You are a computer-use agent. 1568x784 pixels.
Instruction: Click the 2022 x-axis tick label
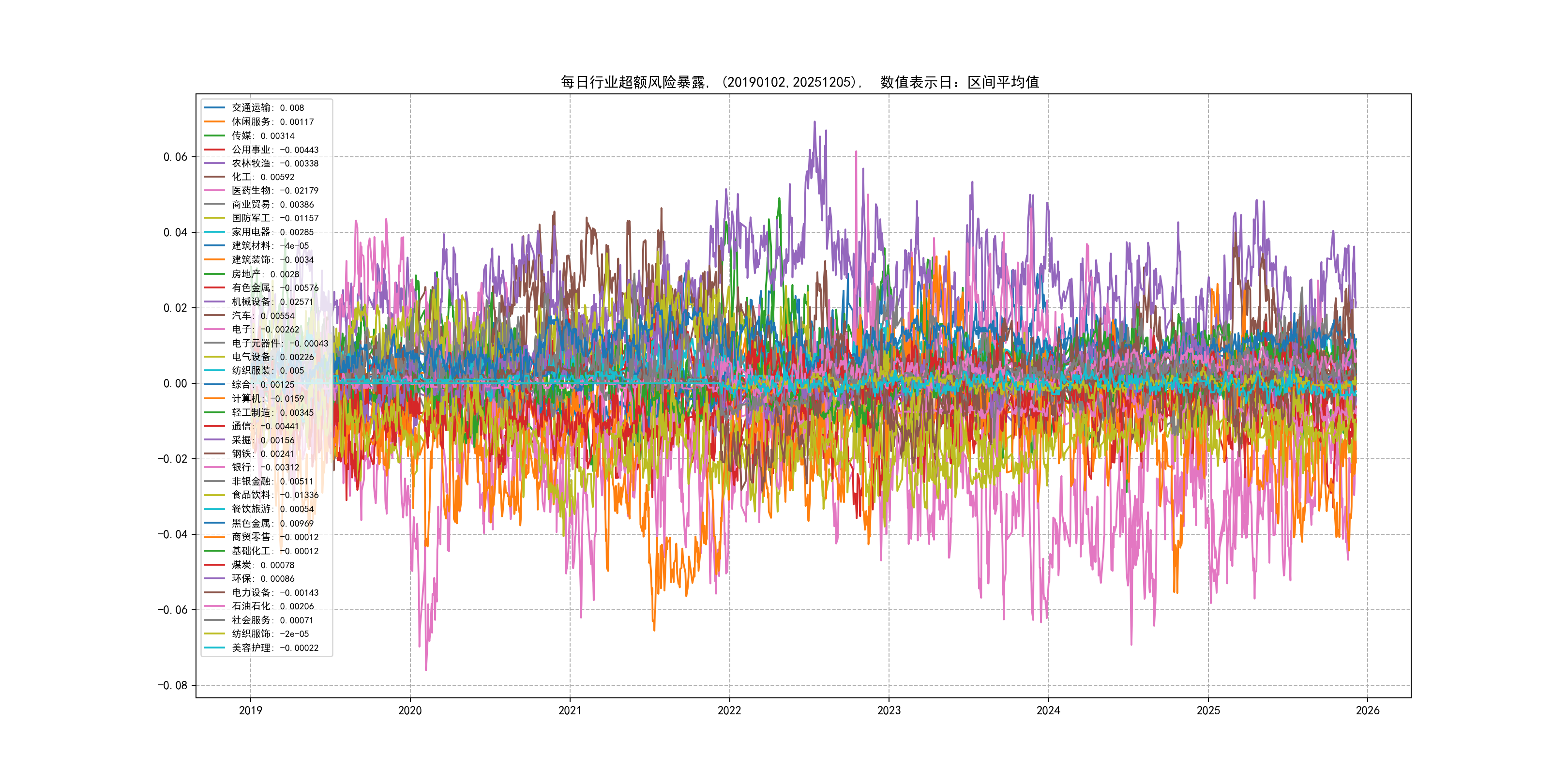(729, 710)
